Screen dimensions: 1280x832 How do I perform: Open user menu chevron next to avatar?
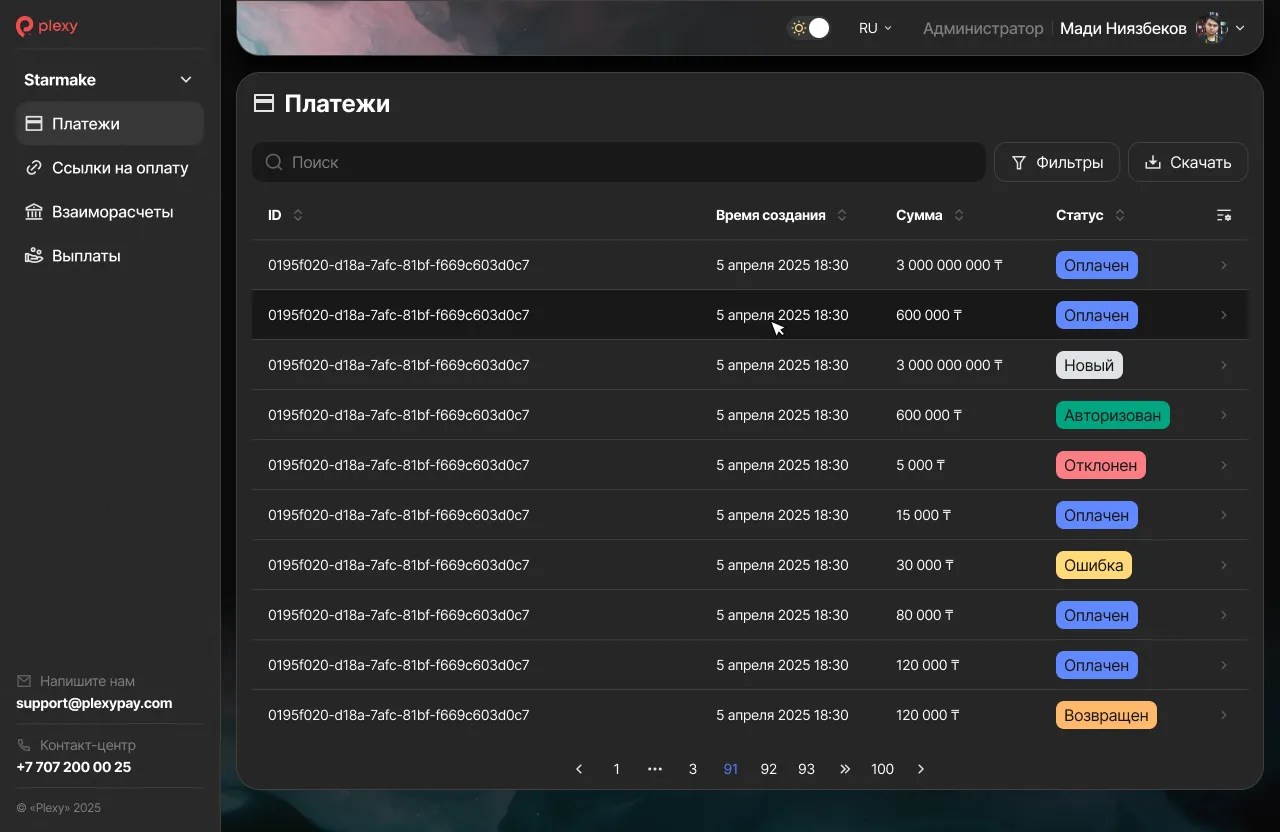(x=1240, y=28)
